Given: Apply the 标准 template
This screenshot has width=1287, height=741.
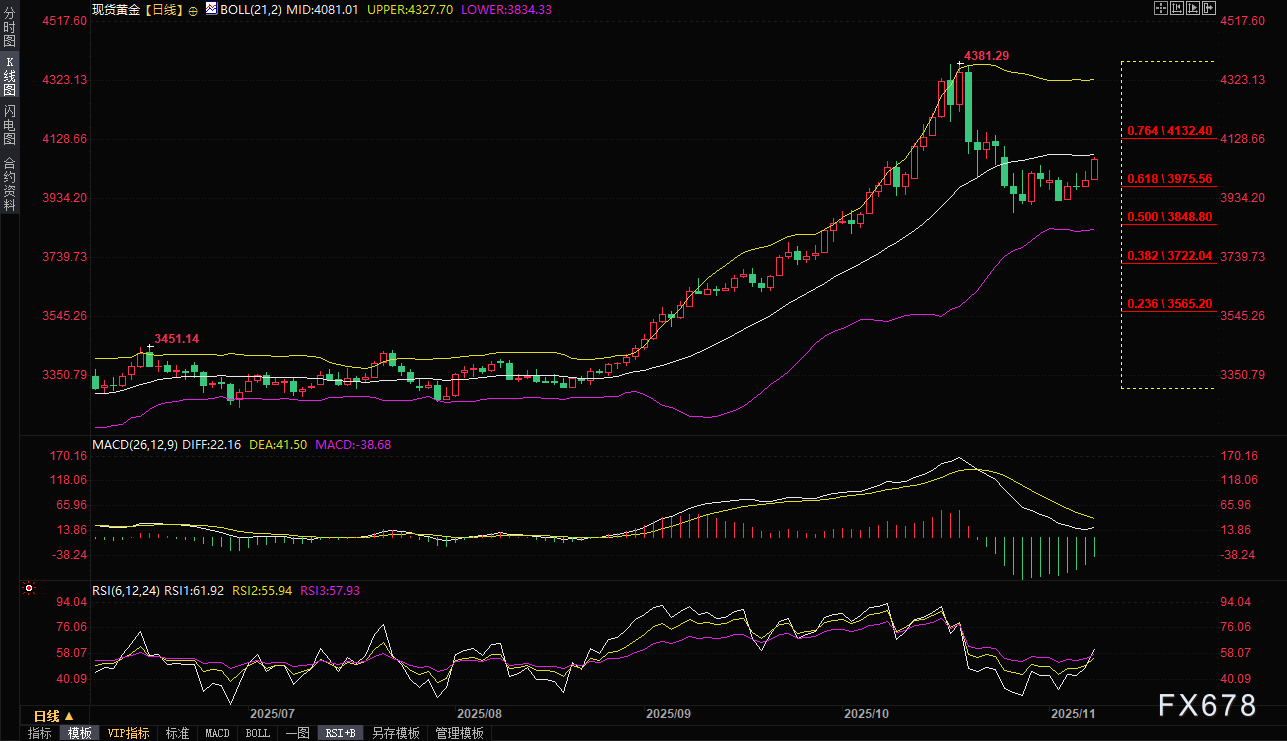Looking at the screenshot, I should (177, 733).
